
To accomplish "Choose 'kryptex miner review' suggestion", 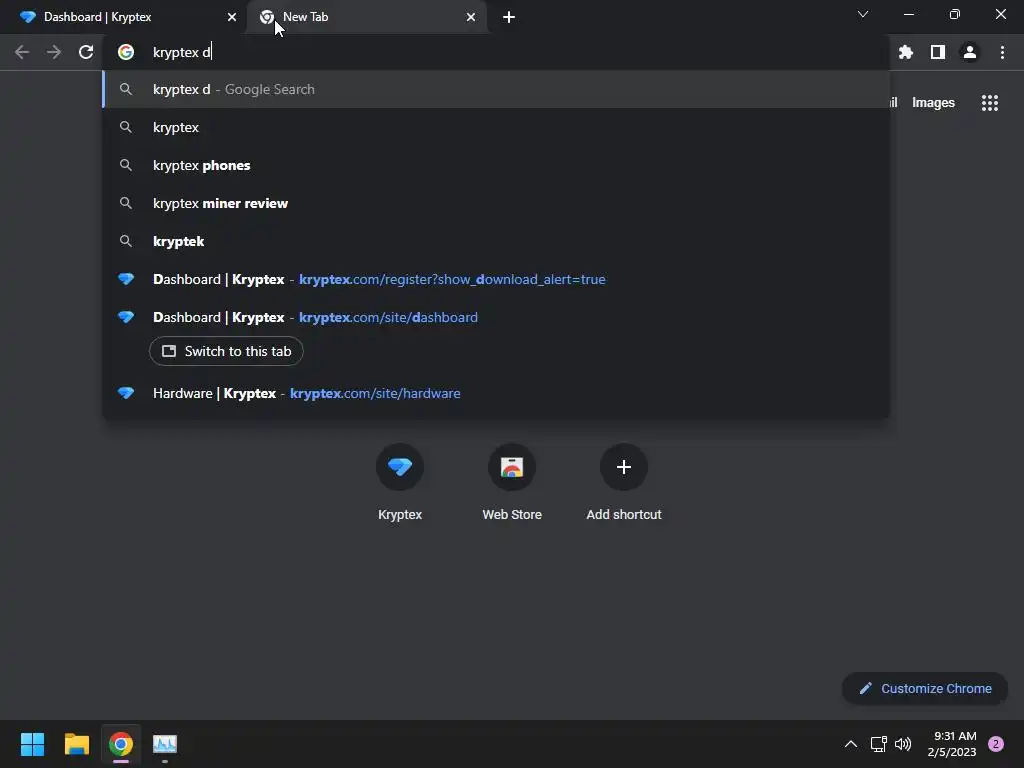I will coord(496,203).
